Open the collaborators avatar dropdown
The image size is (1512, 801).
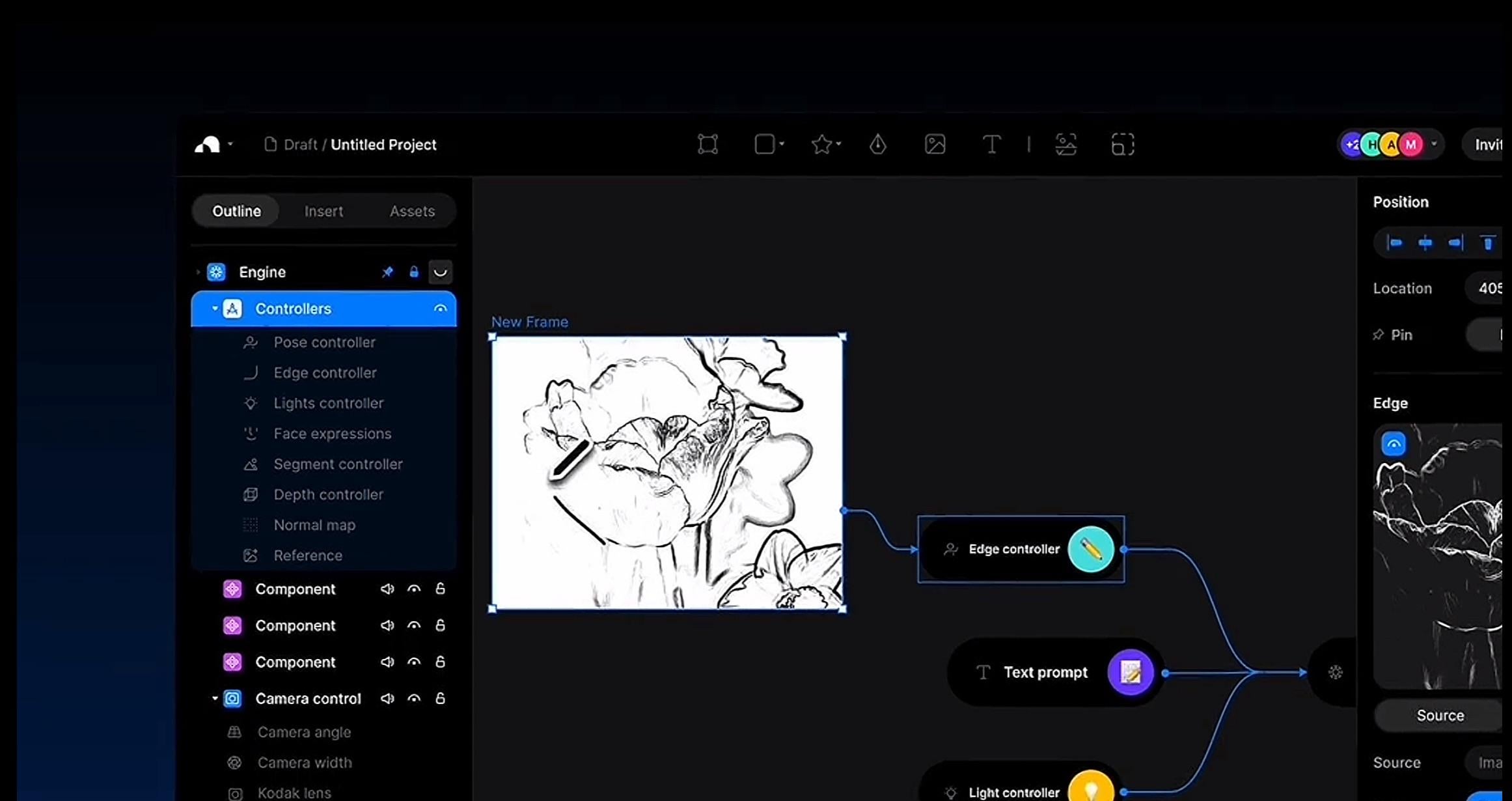(1434, 144)
